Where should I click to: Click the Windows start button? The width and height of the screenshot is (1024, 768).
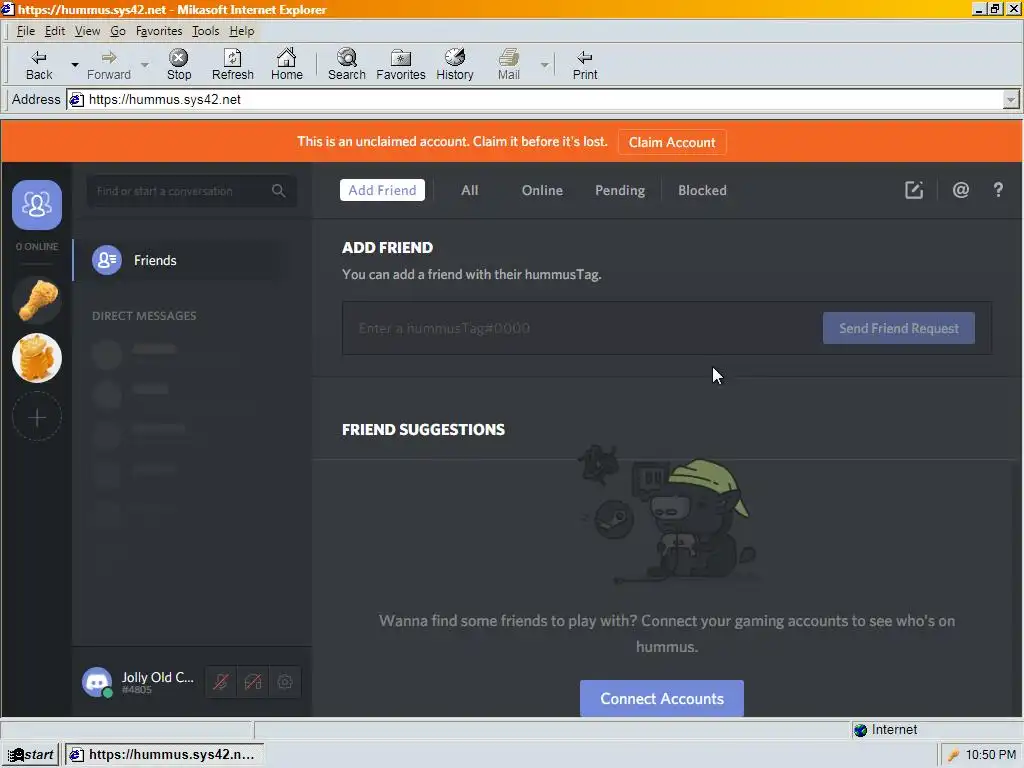31,754
